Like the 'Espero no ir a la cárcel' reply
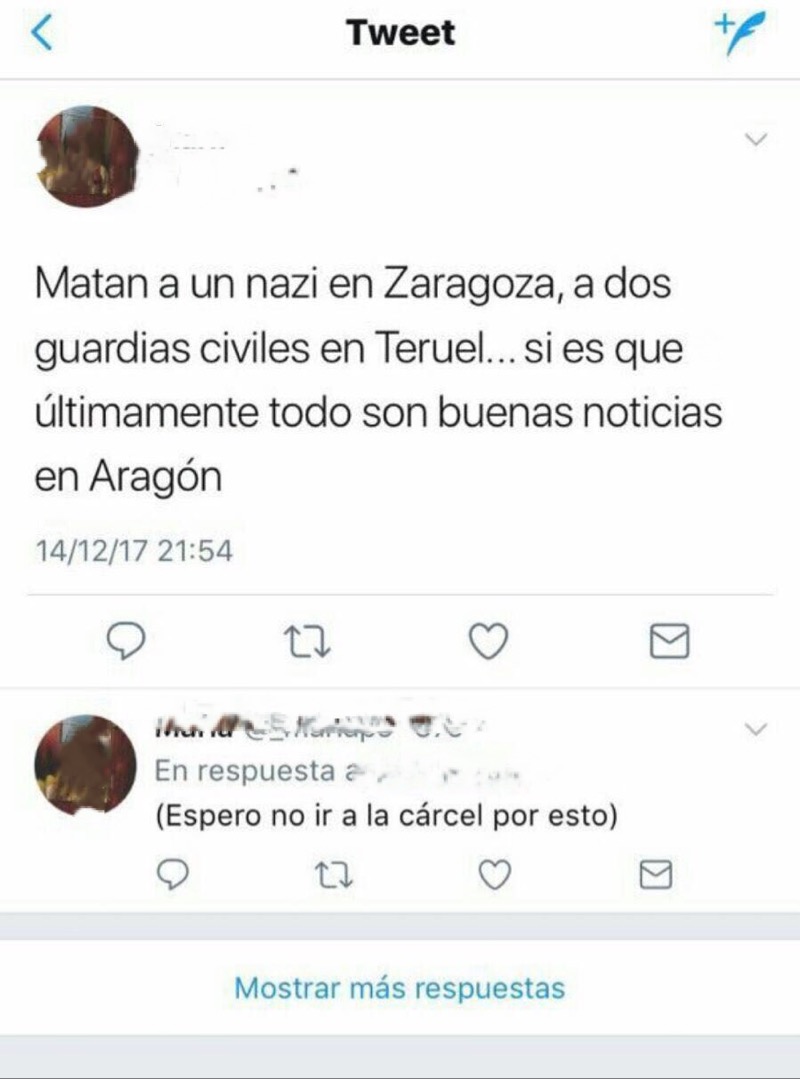Image resolution: width=800 pixels, height=1079 pixels. click(495, 875)
